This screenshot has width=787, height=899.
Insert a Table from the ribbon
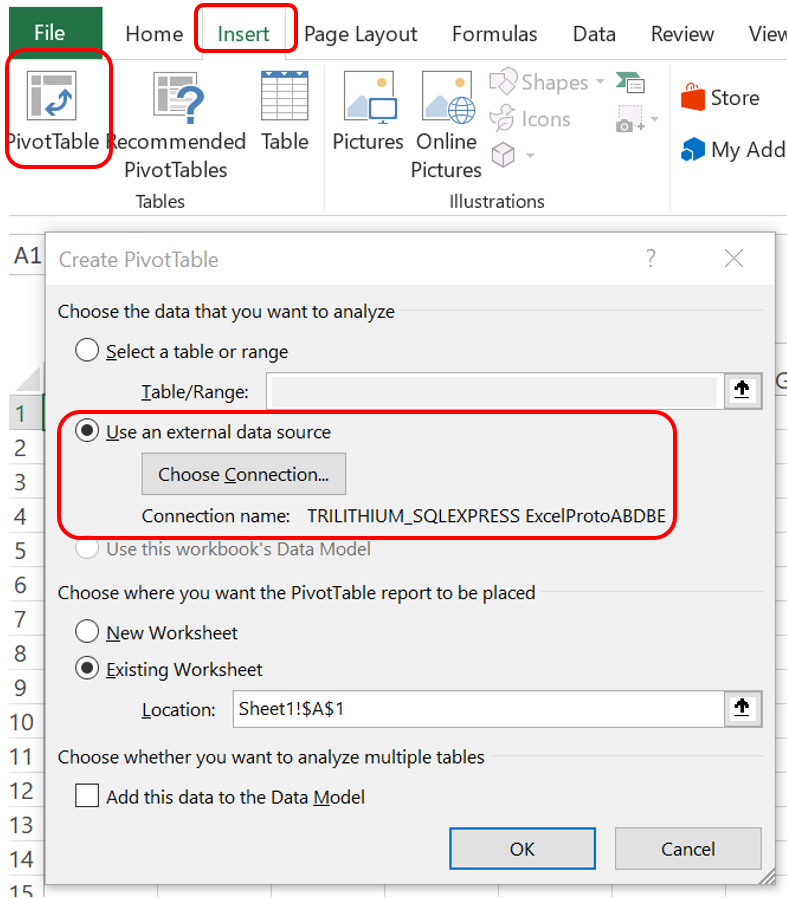(285, 96)
